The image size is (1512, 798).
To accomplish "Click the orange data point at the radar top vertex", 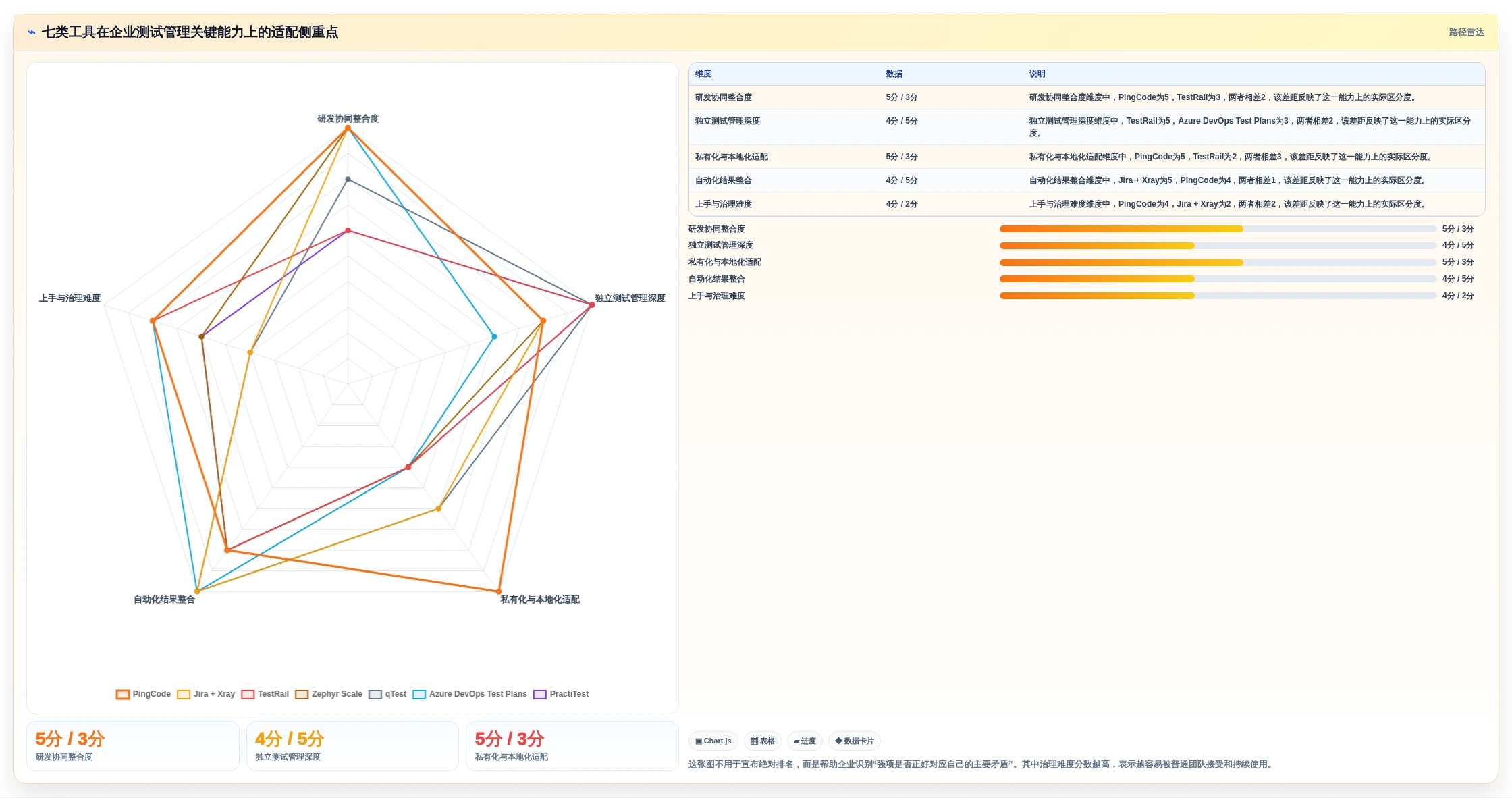I will [348, 128].
